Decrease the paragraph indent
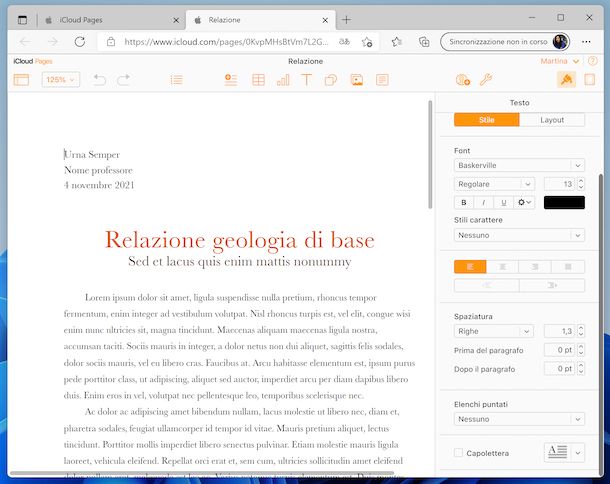 (x=486, y=285)
